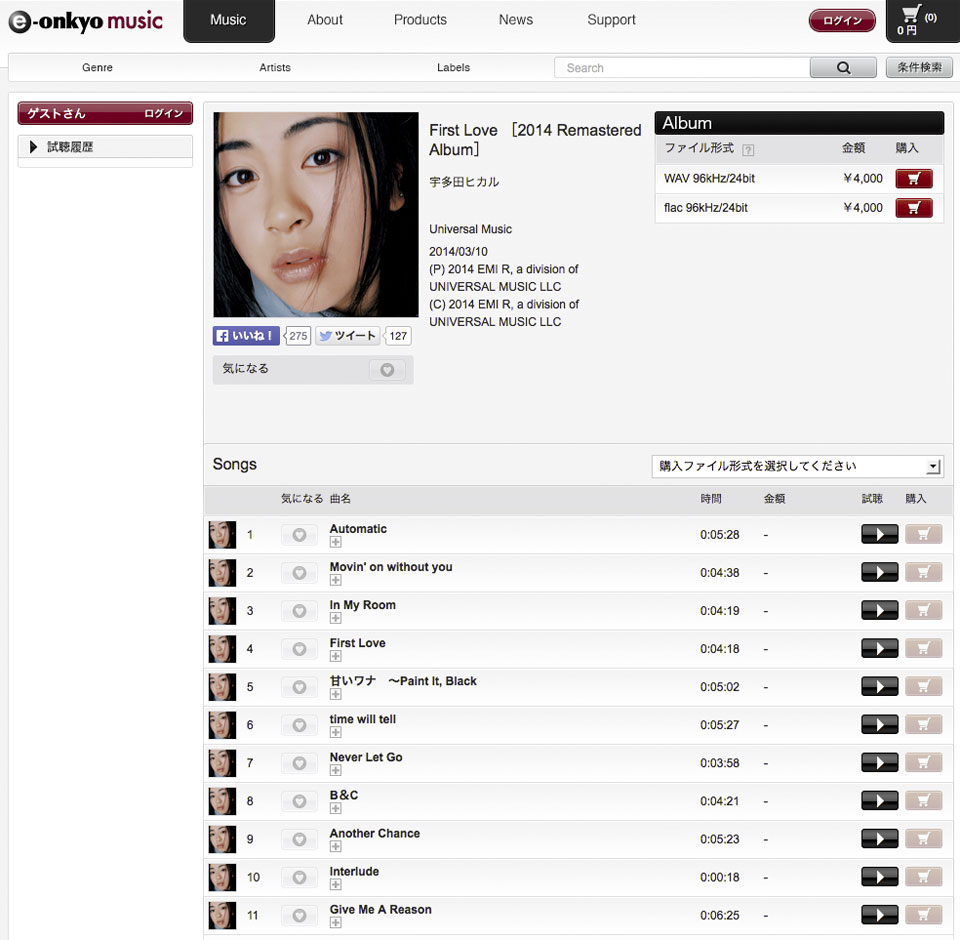Toggle the album 気になる heart button
960x940 pixels.
[x=387, y=369]
